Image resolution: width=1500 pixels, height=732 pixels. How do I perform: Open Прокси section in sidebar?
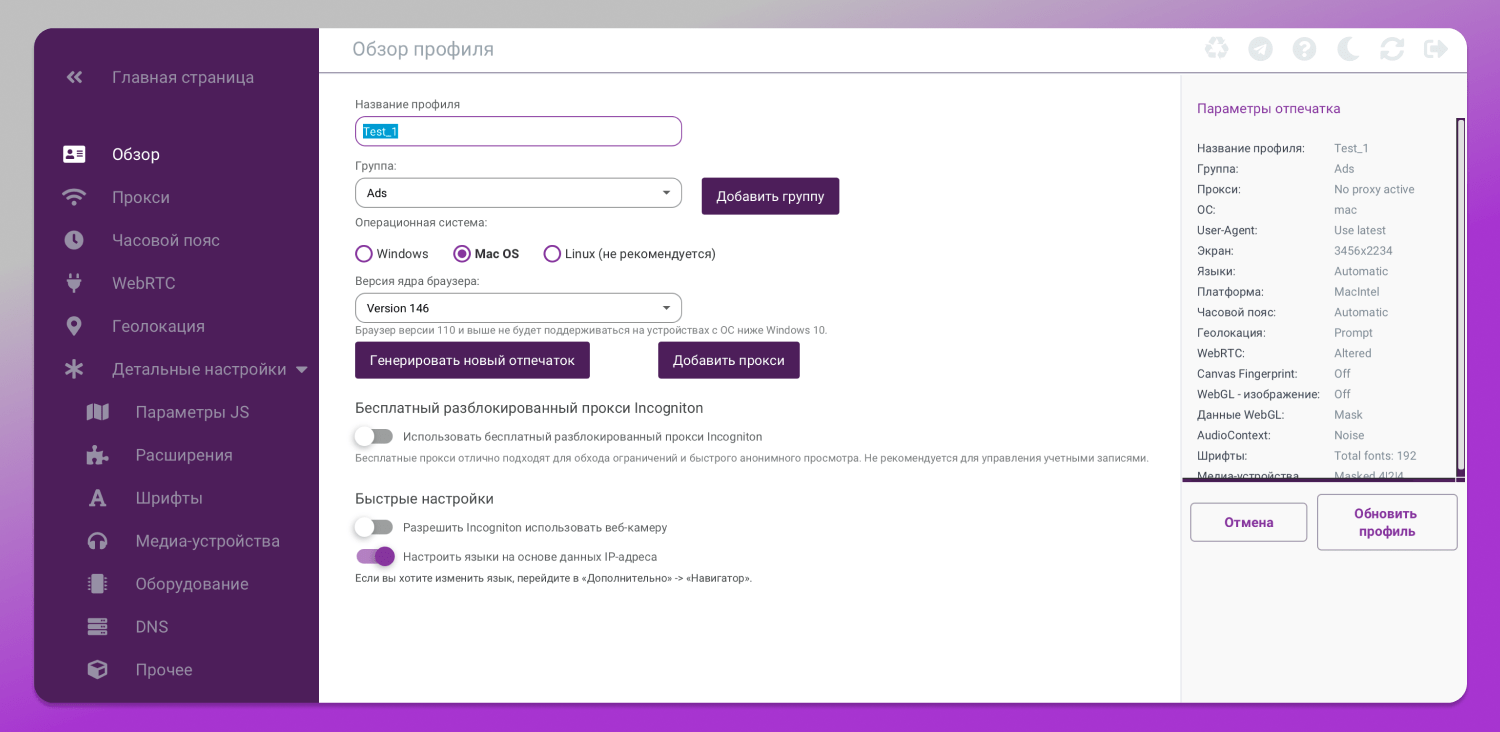(x=141, y=197)
